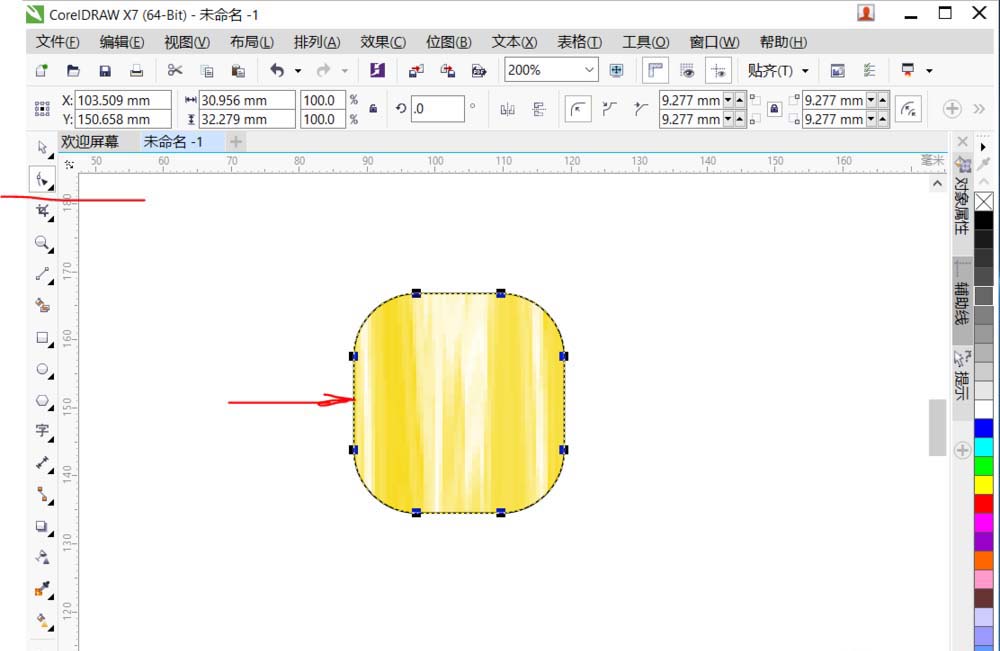This screenshot has height=651, width=1000.
Task: Select the Crop tool
Action: click(42, 211)
